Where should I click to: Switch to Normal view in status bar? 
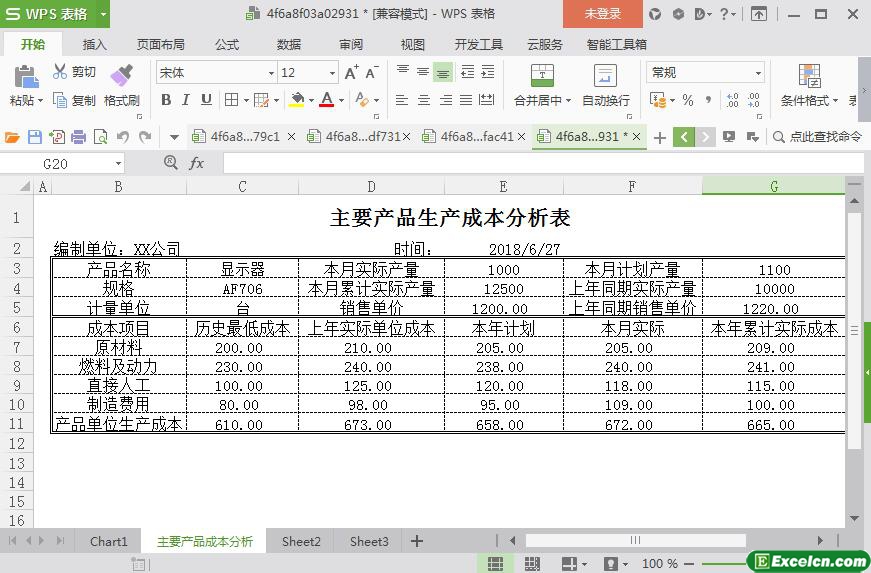(x=495, y=564)
